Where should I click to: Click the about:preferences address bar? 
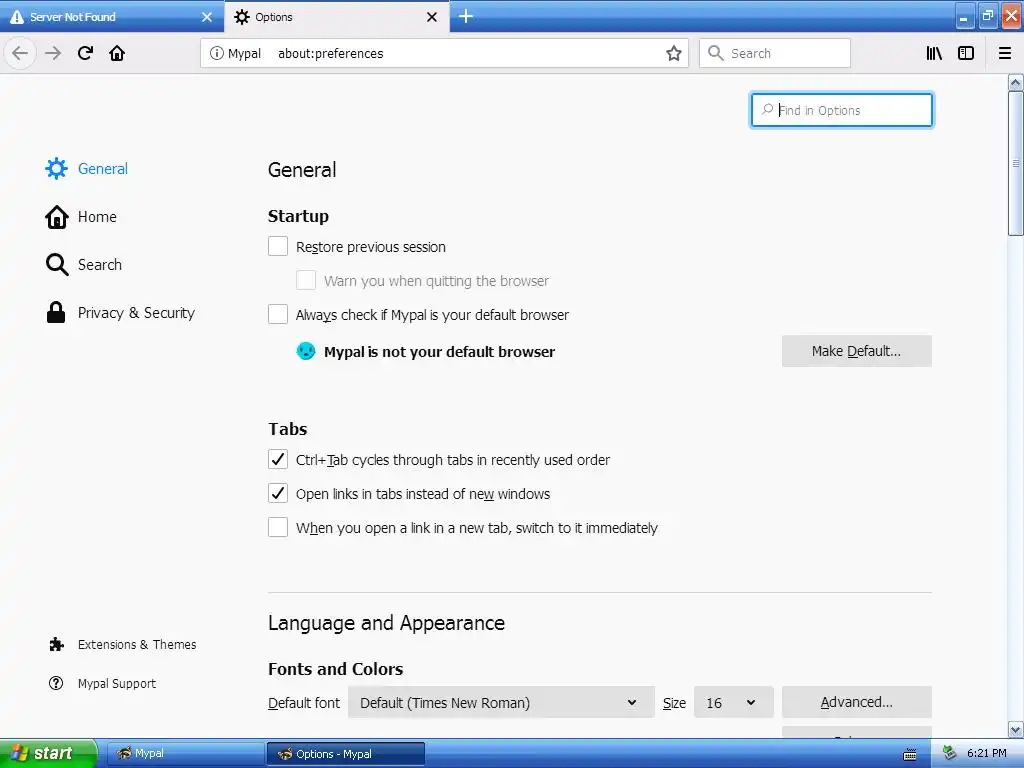pyautogui.click(x=444, y=53)
